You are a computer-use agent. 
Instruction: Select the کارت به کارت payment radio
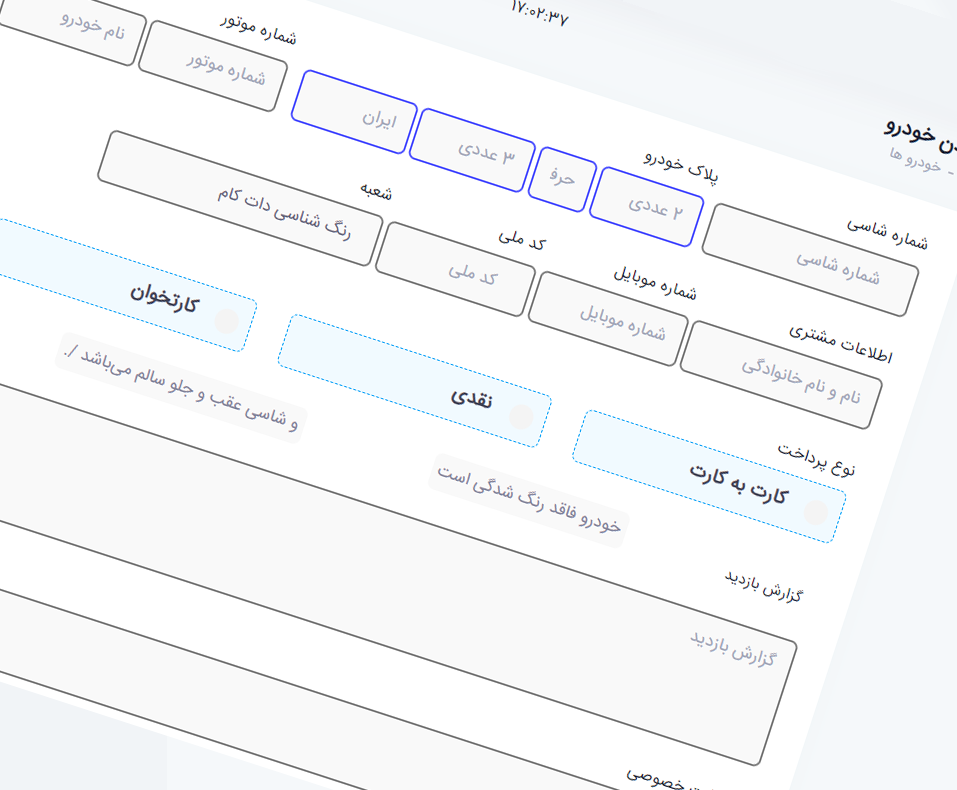coord(815,512)
